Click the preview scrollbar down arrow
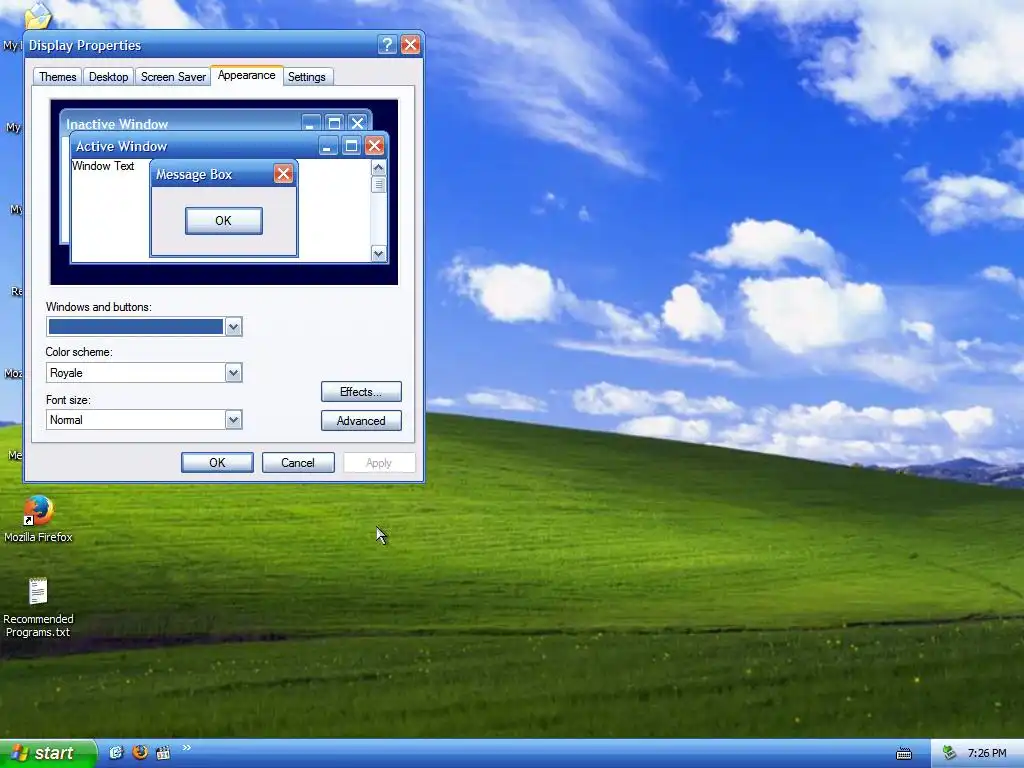Viewport: 1024px width, 768px height. (x=378, y=253)
